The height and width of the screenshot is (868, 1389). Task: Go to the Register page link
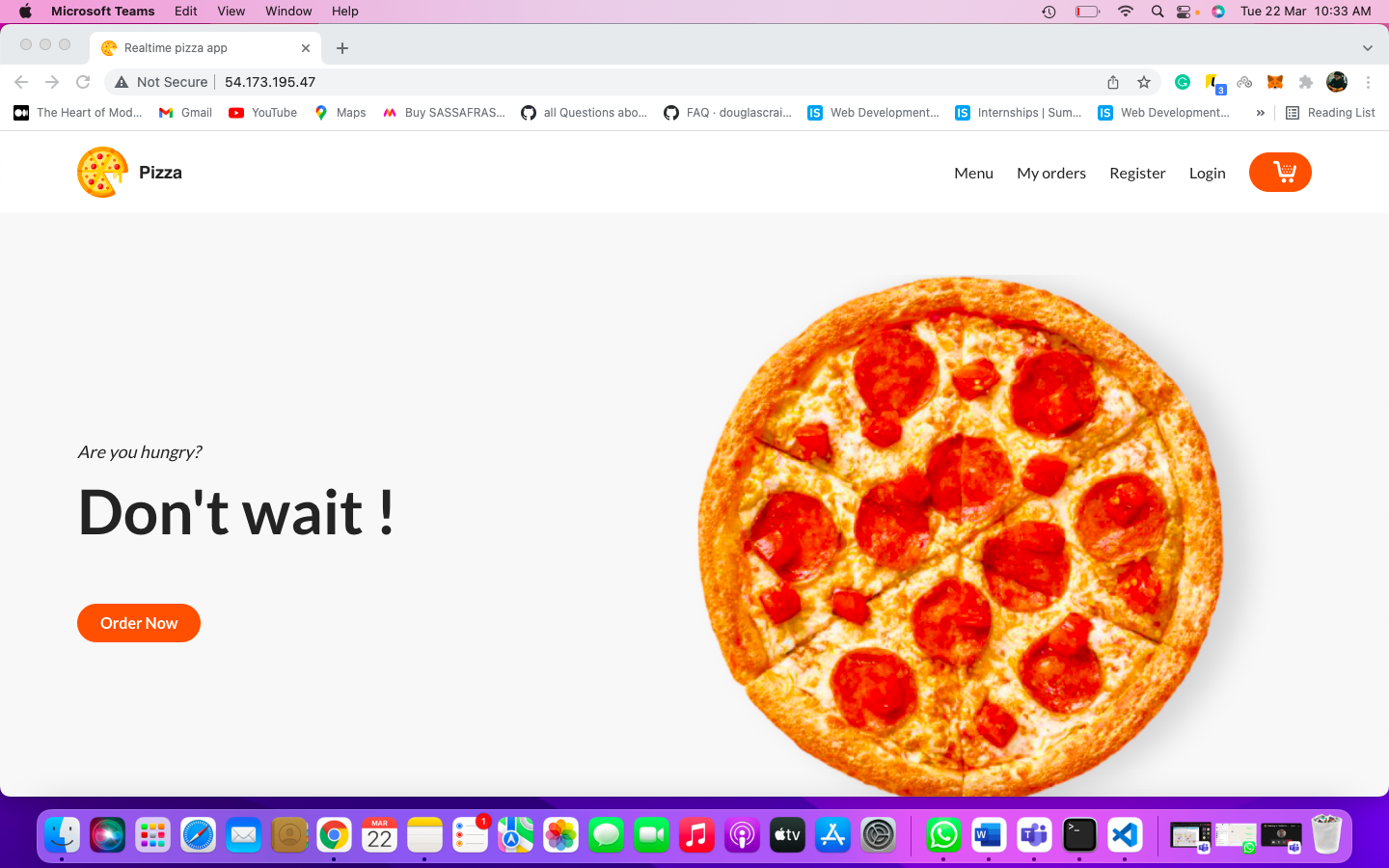[x=1137, y=174]
